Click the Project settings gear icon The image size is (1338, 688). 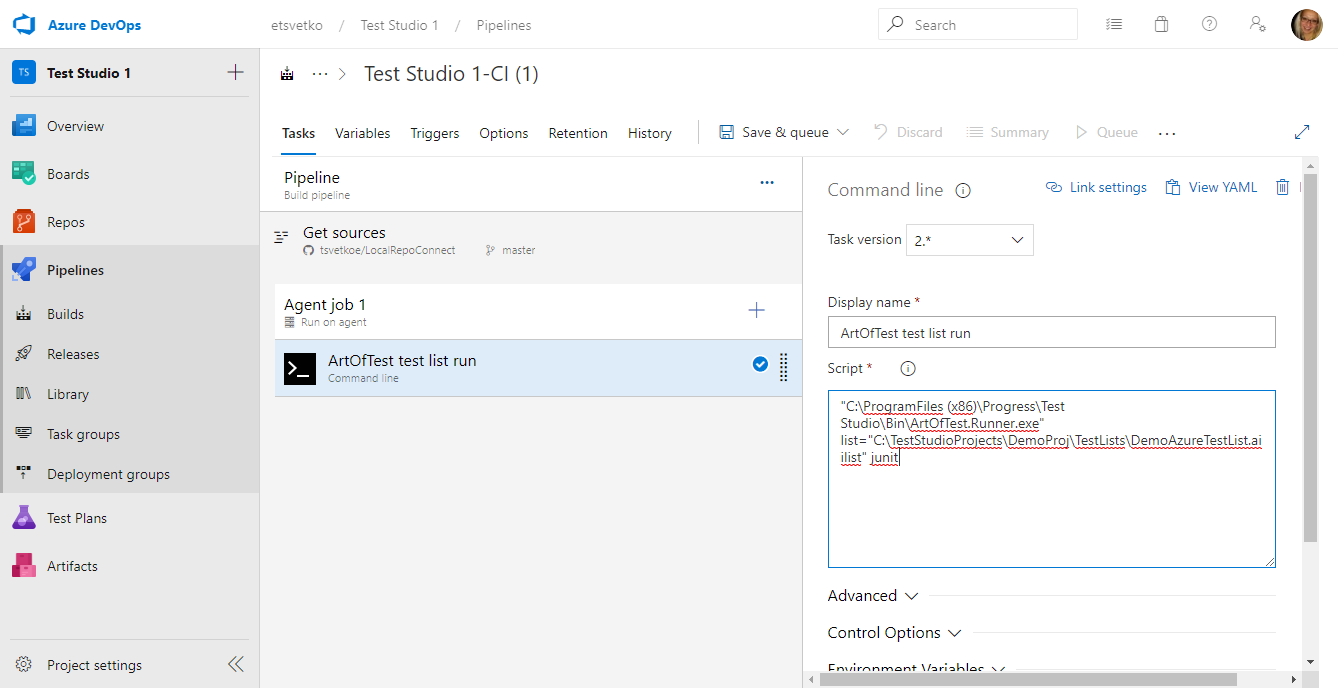tap(24, 665)
